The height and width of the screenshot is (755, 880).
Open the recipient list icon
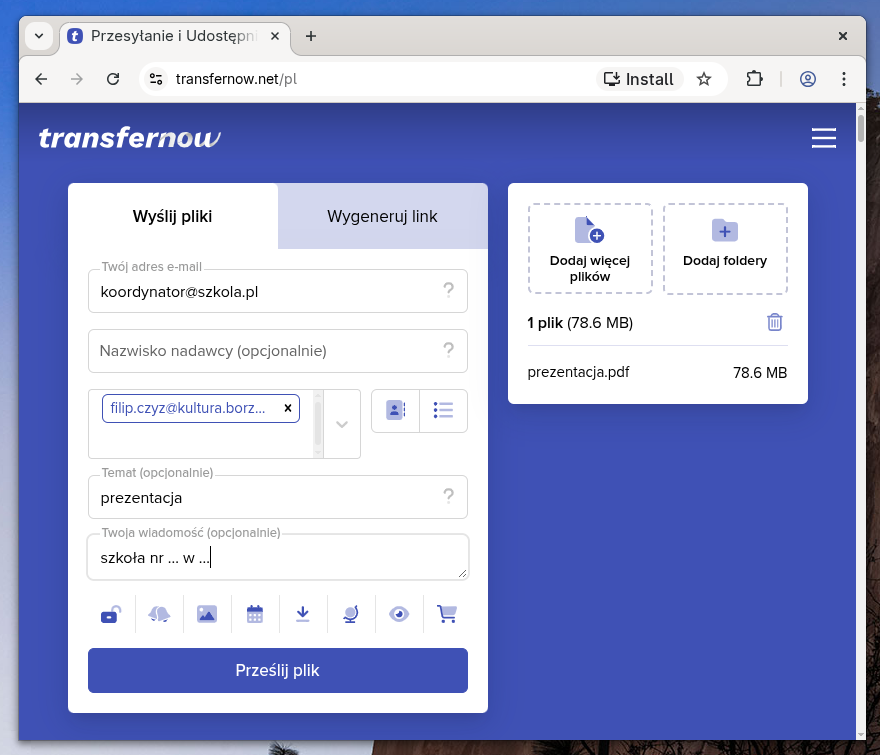(x=443, y=410)
